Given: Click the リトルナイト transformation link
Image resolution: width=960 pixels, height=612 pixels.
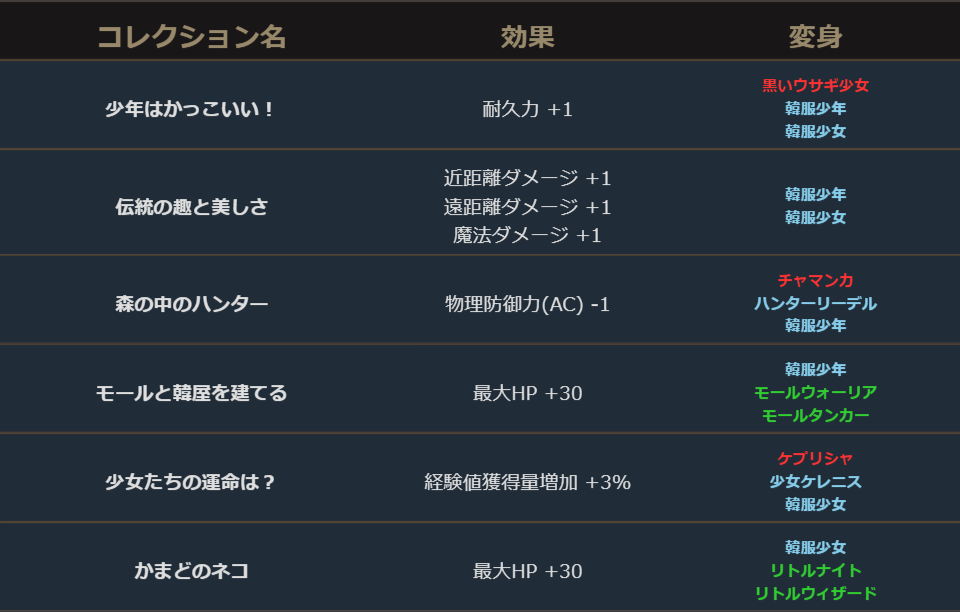Looking at the screenshot, I should point(815,570).
